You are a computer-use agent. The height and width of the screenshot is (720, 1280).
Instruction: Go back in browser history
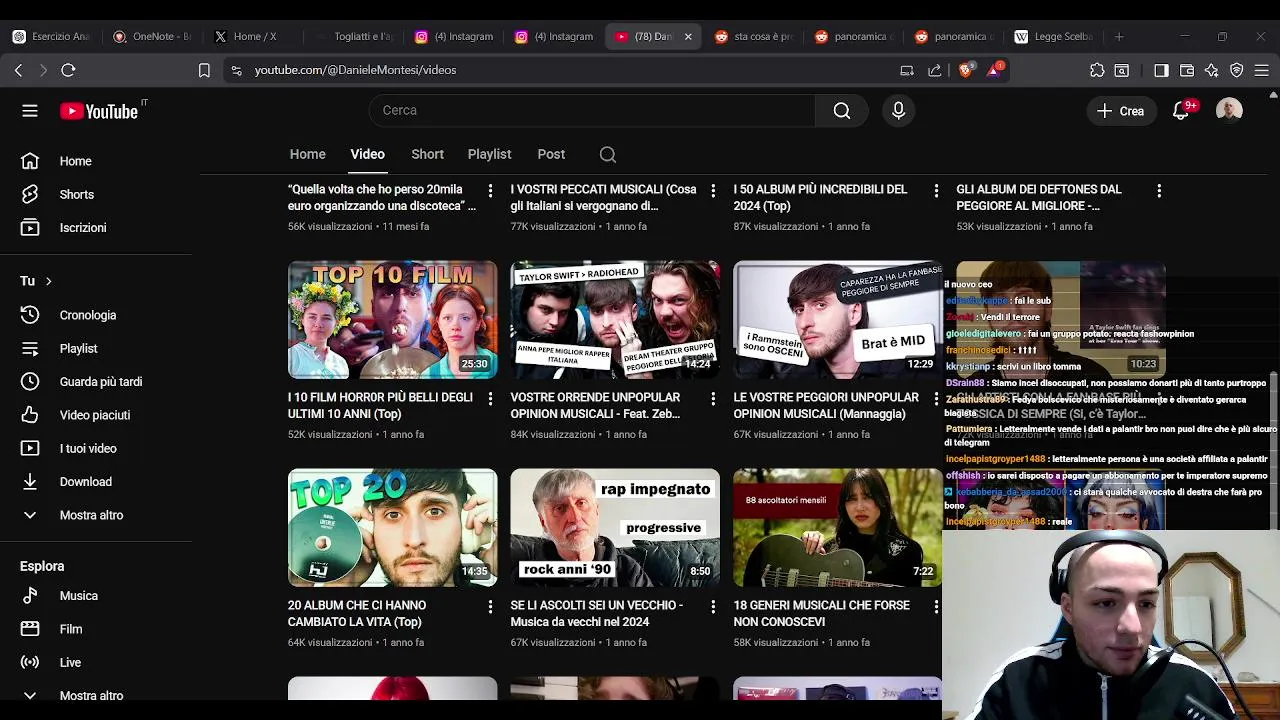(18, 70)
